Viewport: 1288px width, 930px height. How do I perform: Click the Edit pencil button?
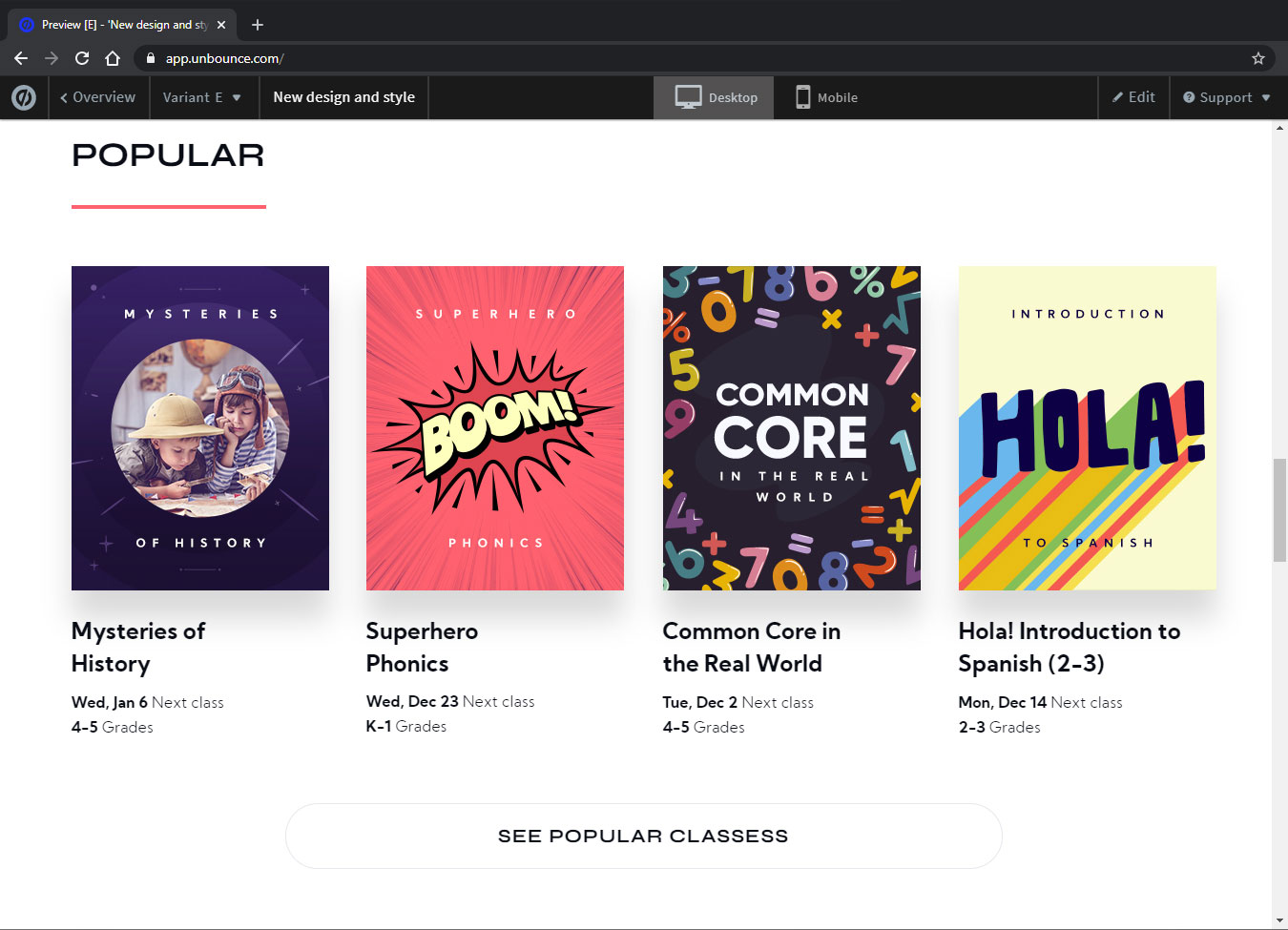click(x=1133, y=97)
